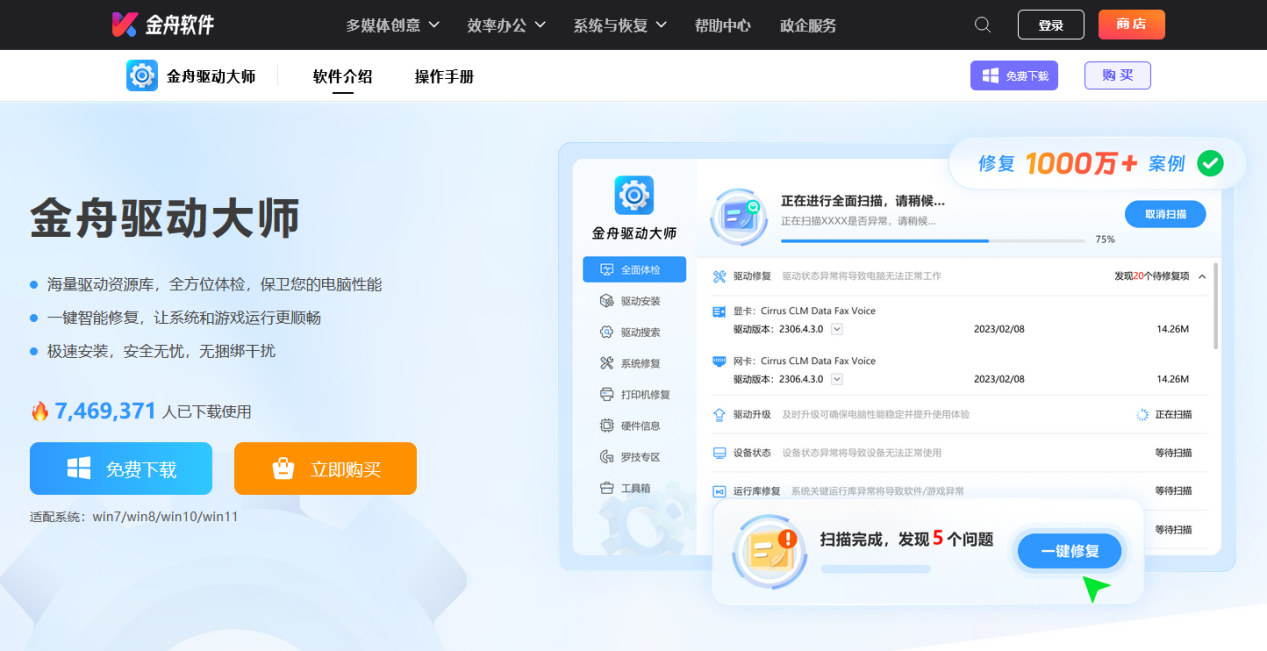Click the 14.26M size in the 网卡 row
The width and height of the screenshot is (1267, 651).
1172,379
